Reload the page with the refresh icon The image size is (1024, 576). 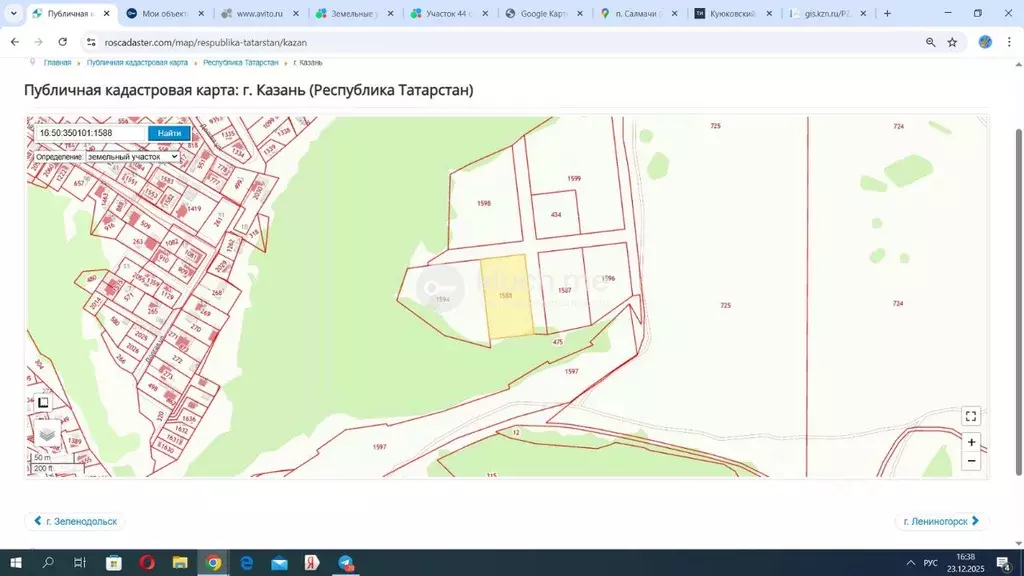click(62, 42)
